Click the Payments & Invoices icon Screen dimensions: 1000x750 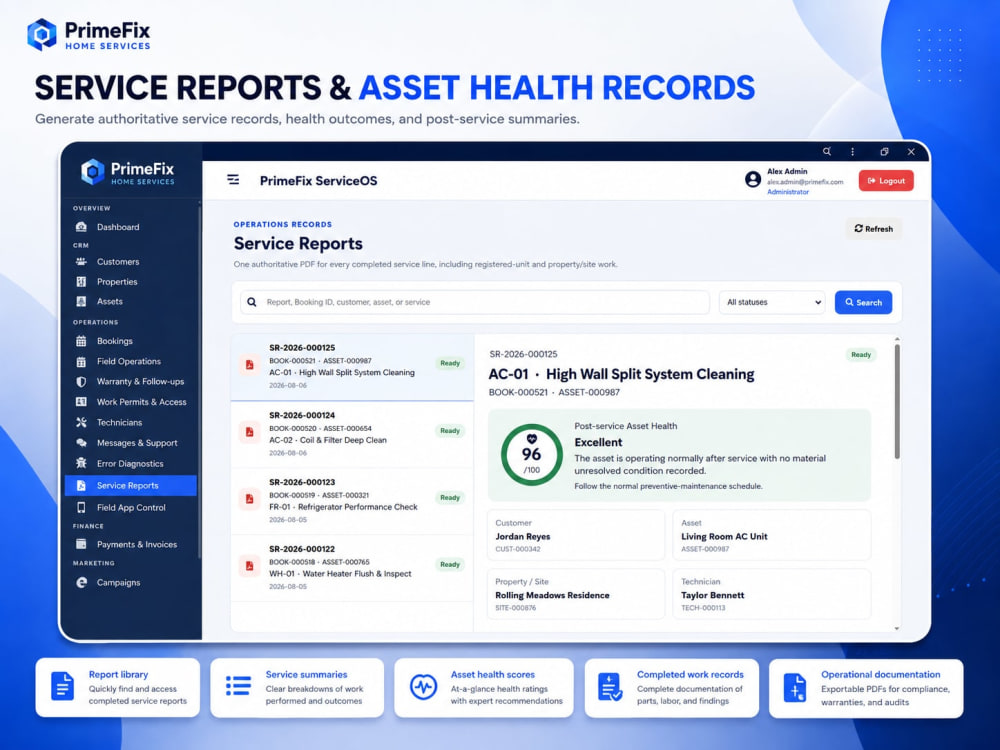[81, 544]
